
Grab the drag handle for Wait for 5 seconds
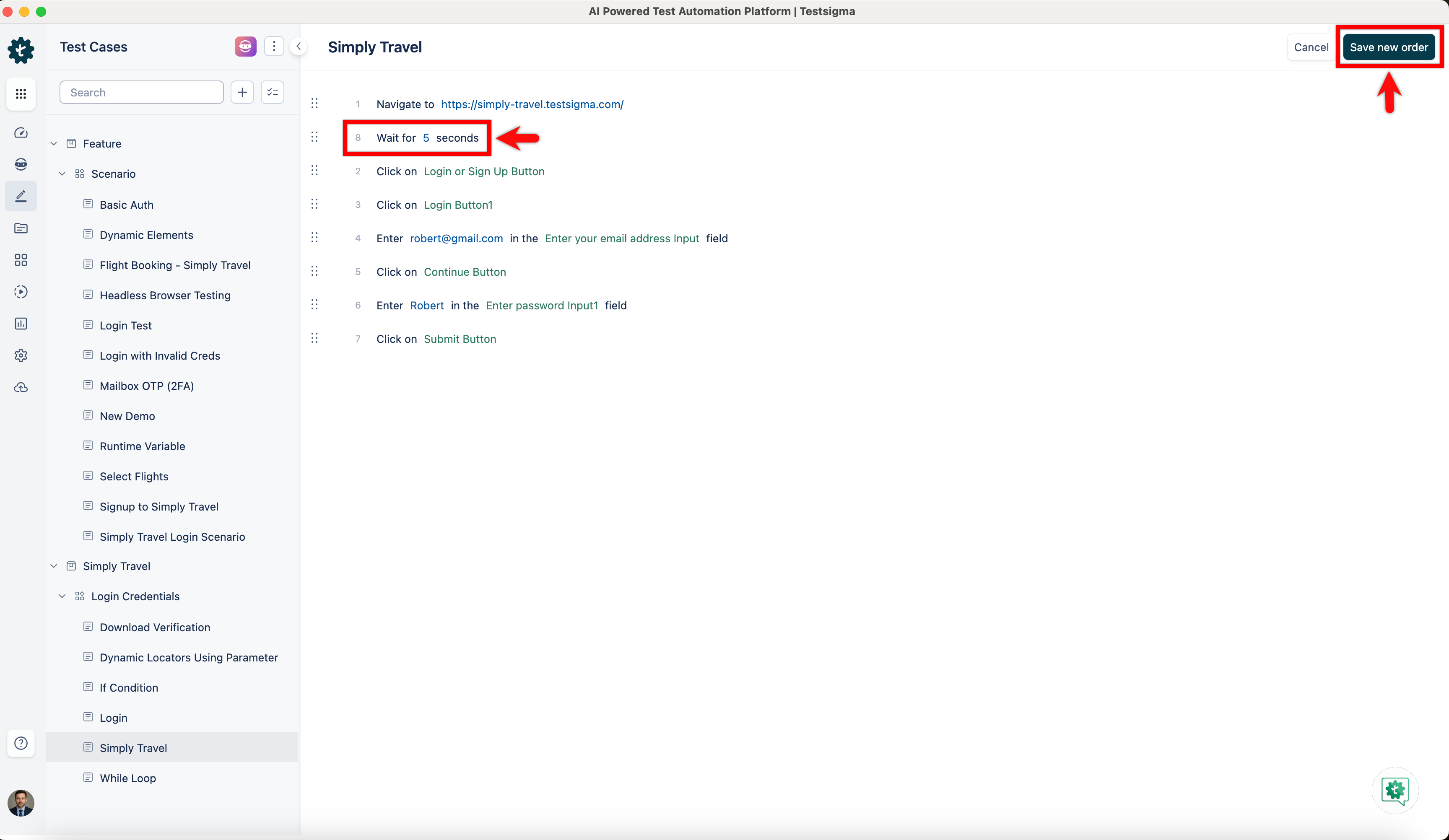click(314, 137)
